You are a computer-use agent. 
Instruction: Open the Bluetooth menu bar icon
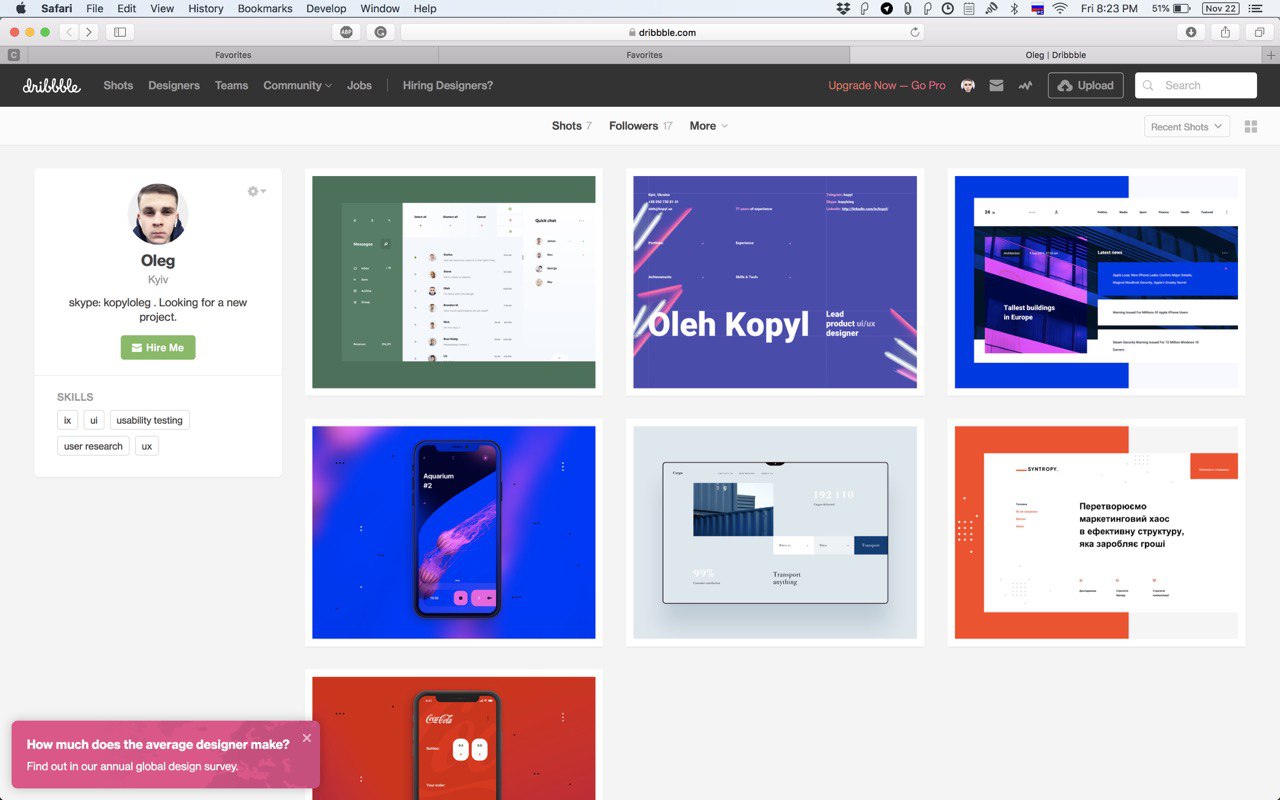tap(1013, 8)
